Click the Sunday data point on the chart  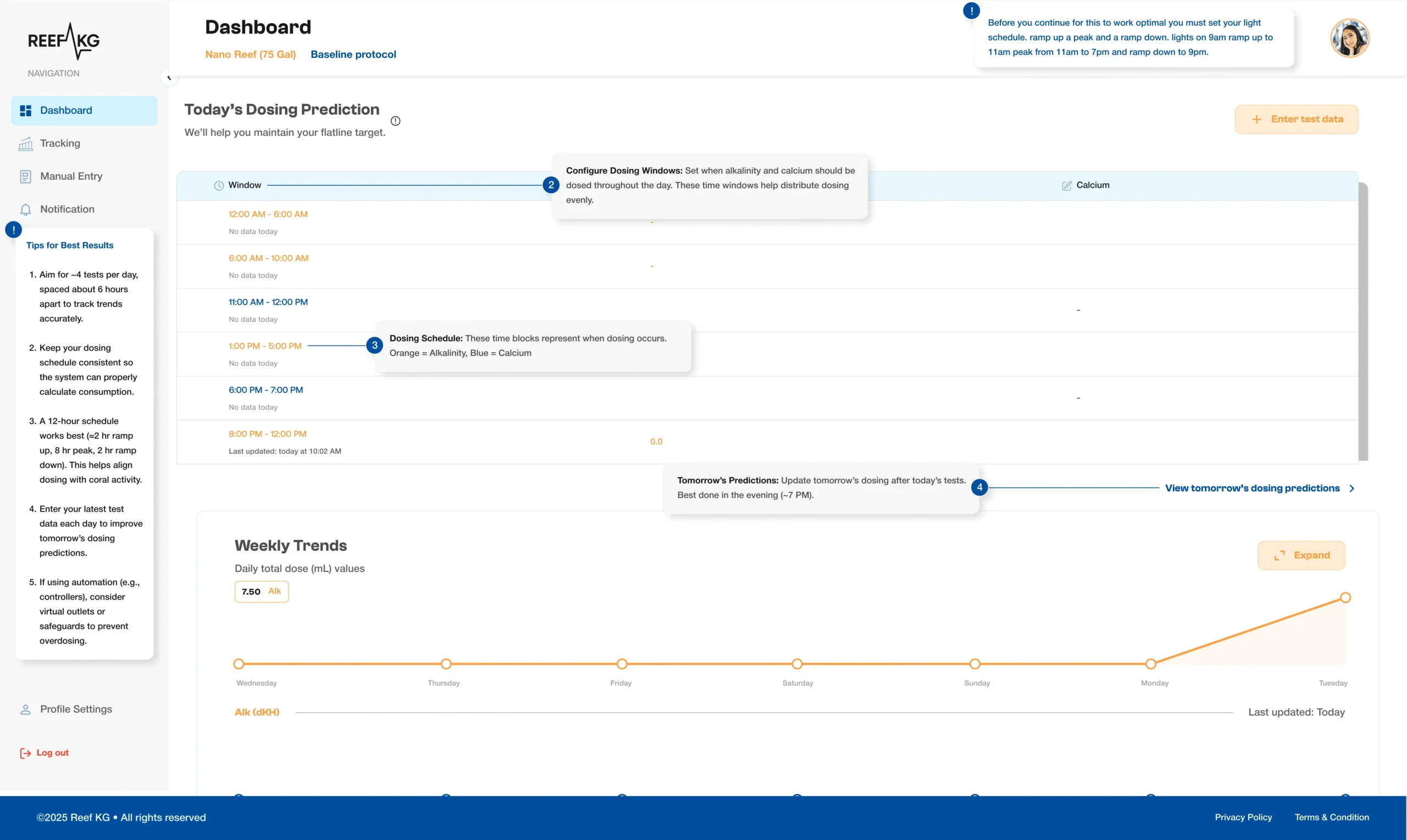point(975,664)
